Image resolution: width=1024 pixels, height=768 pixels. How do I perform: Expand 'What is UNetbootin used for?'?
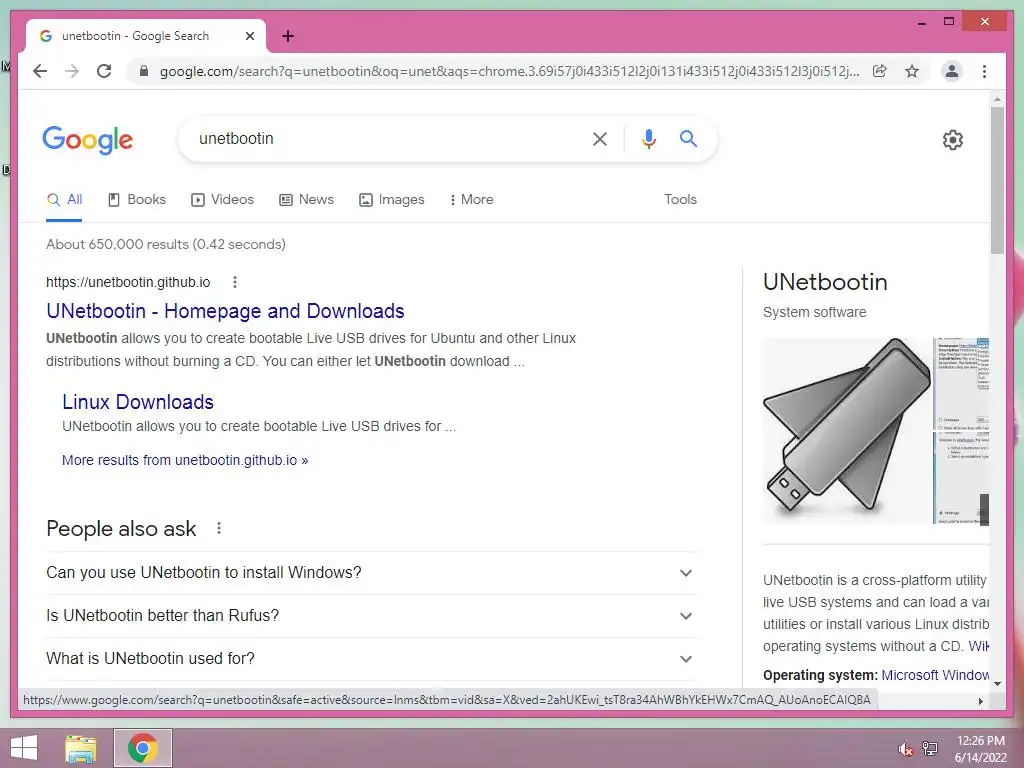[x=372, y=659]
